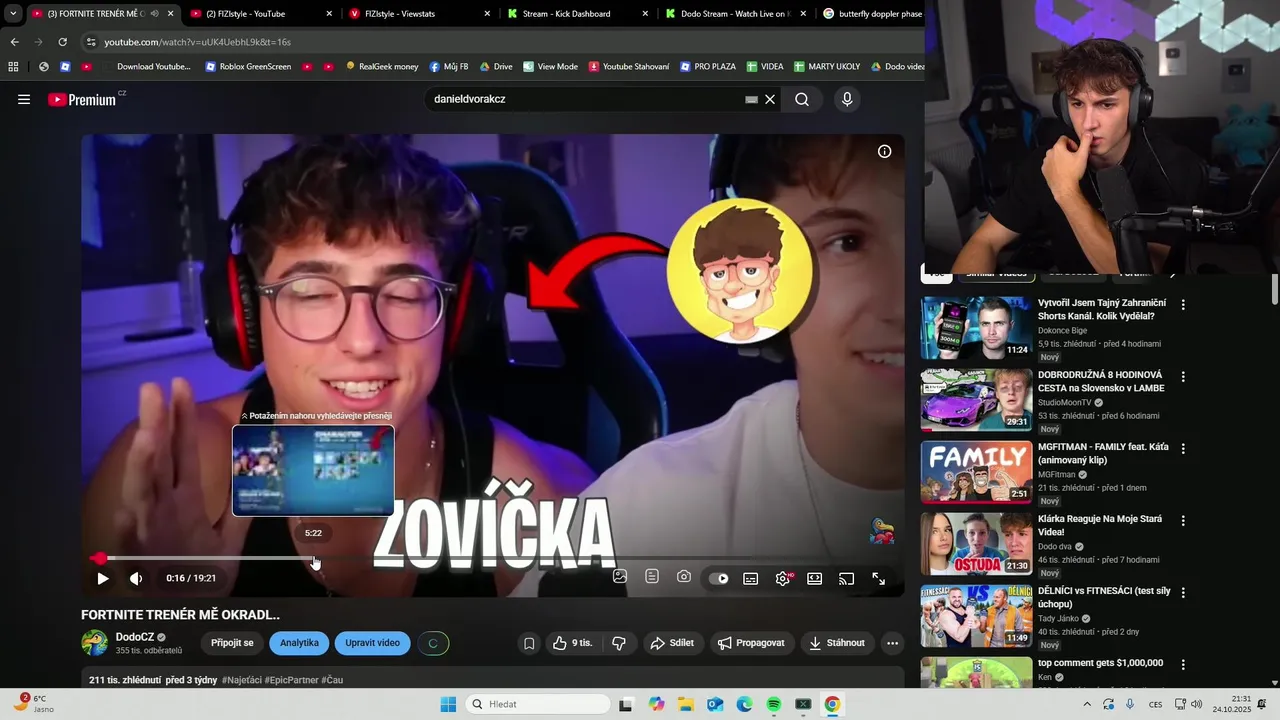Image resolution: width=1280 pixels, height=720 pixels.
Task: Open options for MGFITMAN - FAMILY video
Action: [1183, 449]
